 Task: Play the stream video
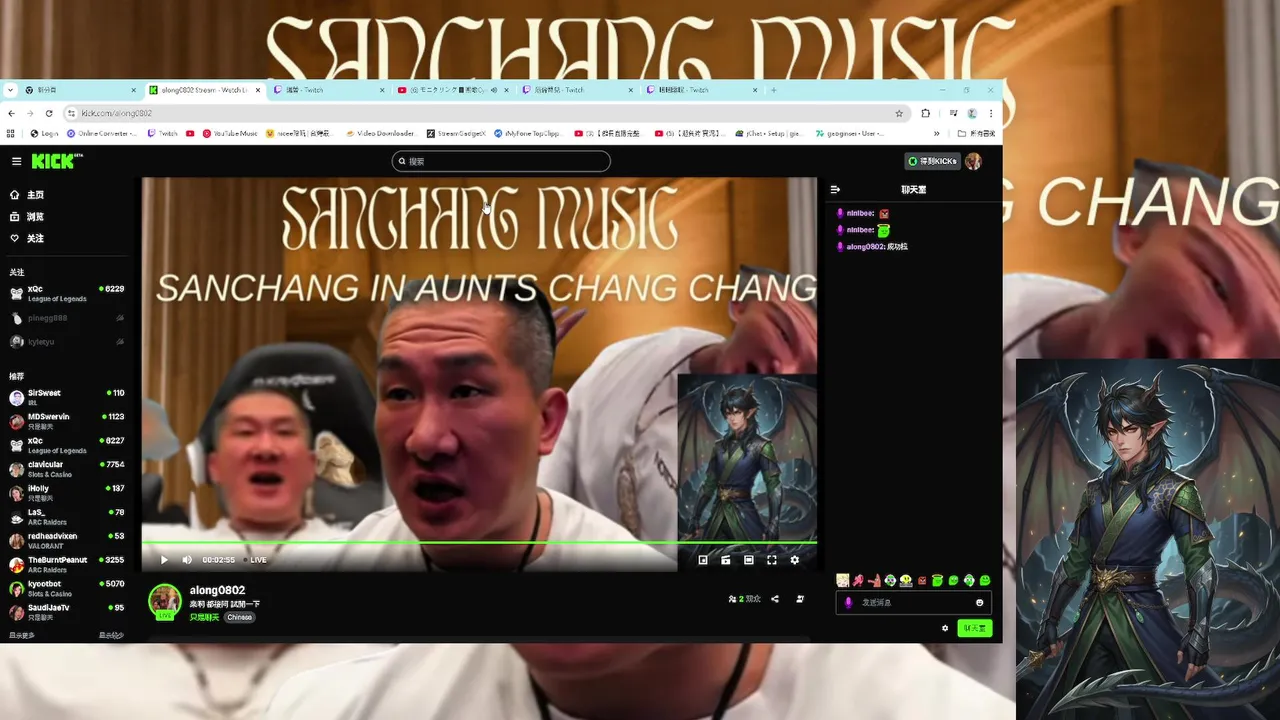pos(165,560)
